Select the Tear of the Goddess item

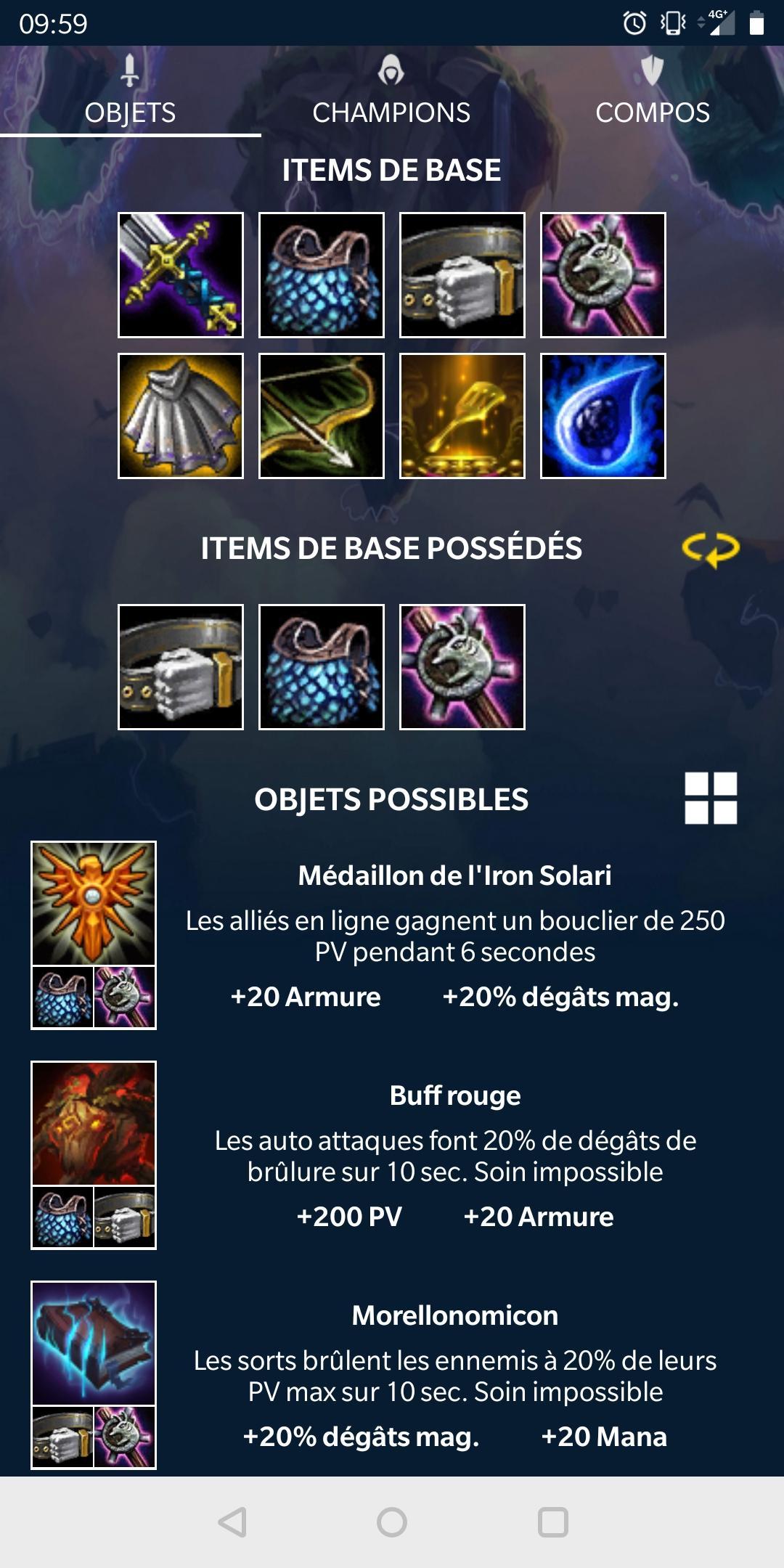point(603,416)
